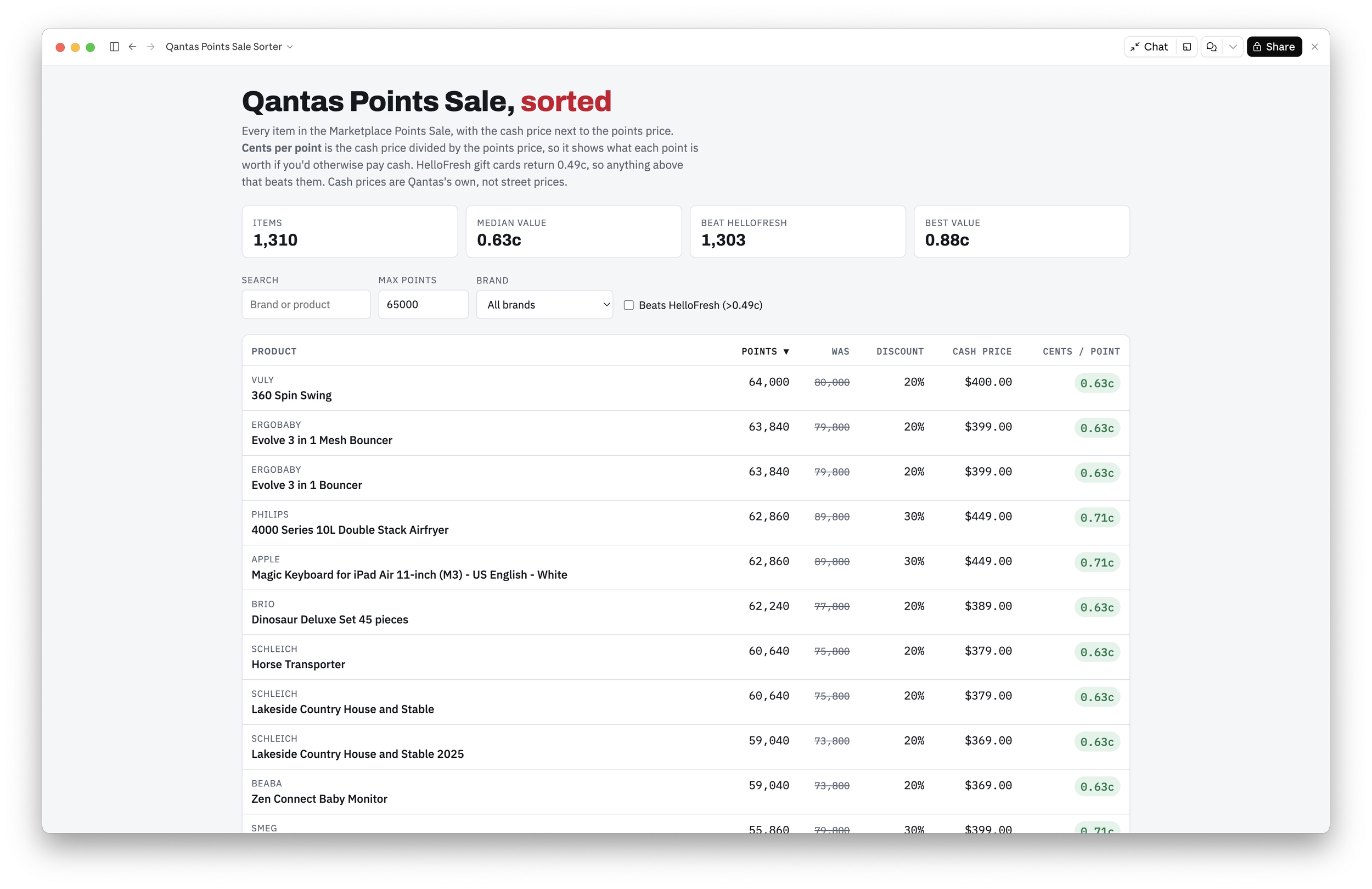Select the Evolve 3 in 1 Bouncer row
Screen dimensions: 1372x889
685,478
